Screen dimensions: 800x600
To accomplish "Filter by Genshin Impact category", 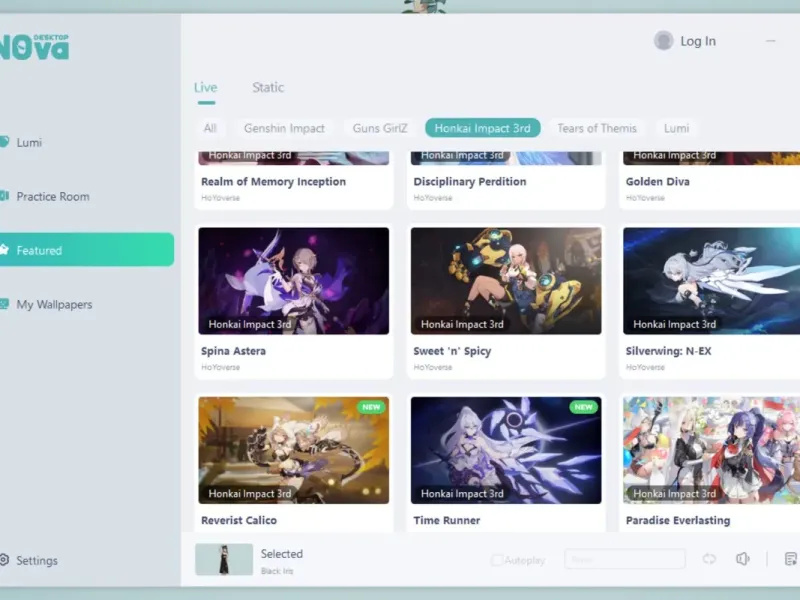I will tap(284, 128).
